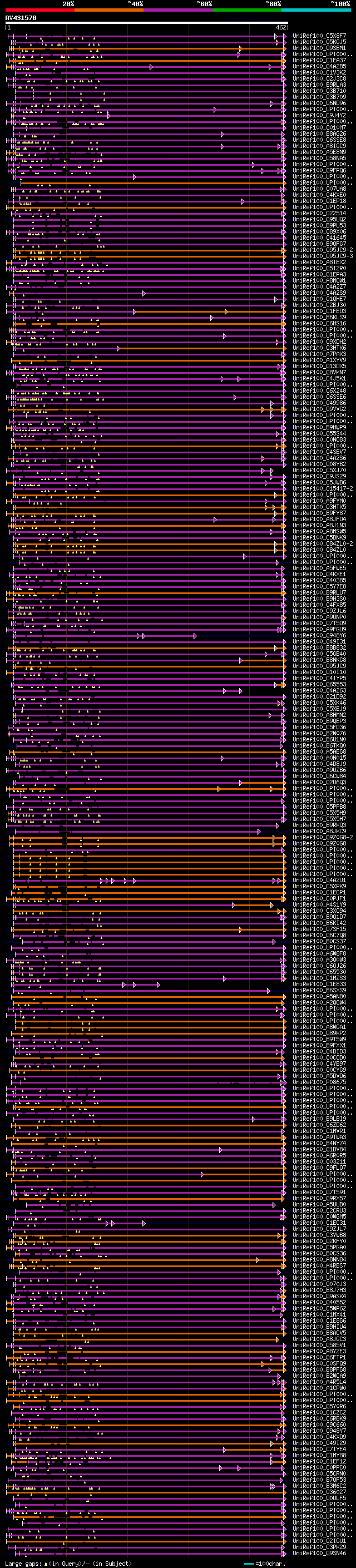Select hit UniRef100_B6KI42
The image size is (356, 1568).
(319, 923)
